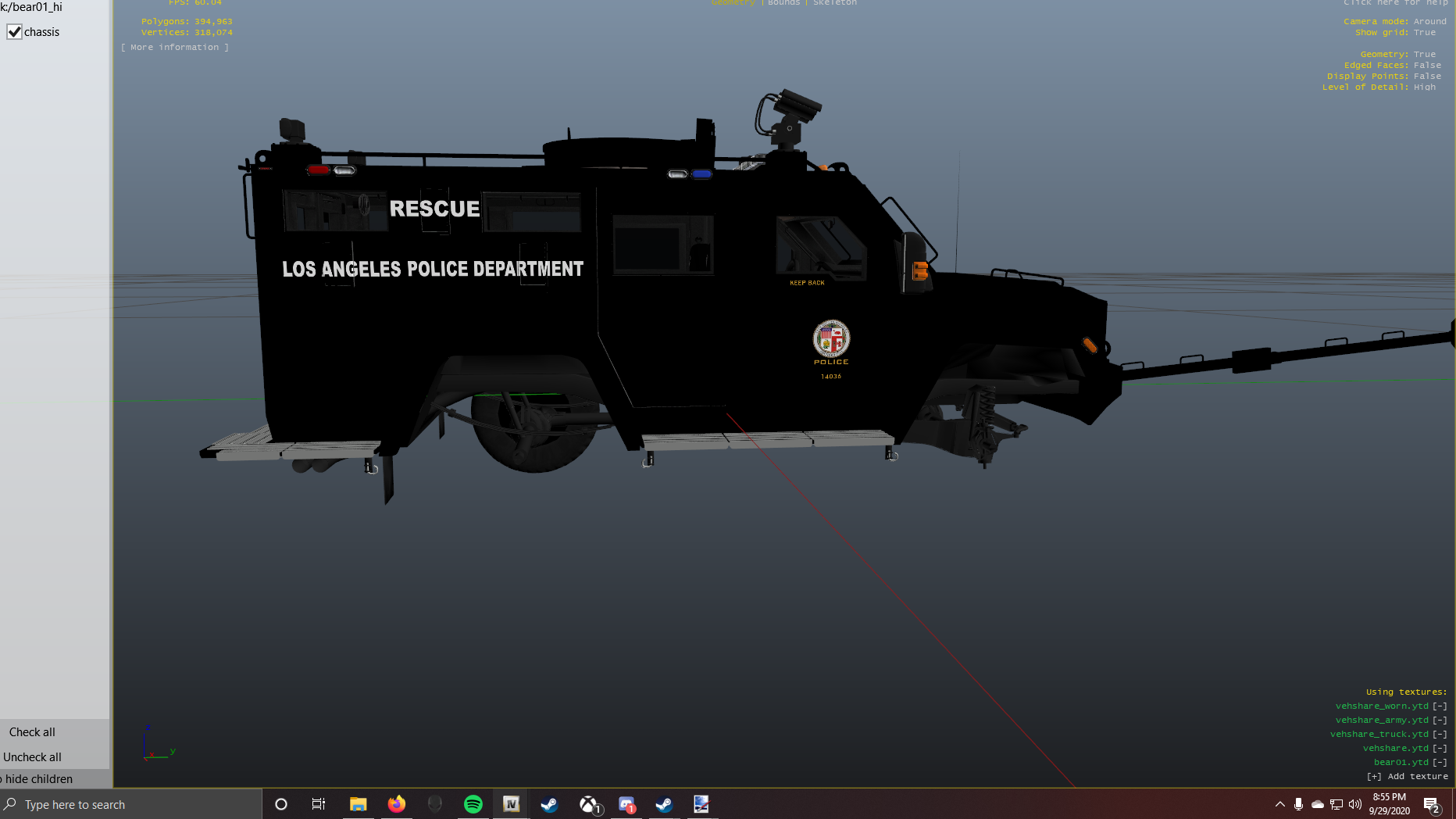Viewport: 1456px width, 819px height.
Task: Open OpenIV from the taskbar
Action: coord(512,804)
